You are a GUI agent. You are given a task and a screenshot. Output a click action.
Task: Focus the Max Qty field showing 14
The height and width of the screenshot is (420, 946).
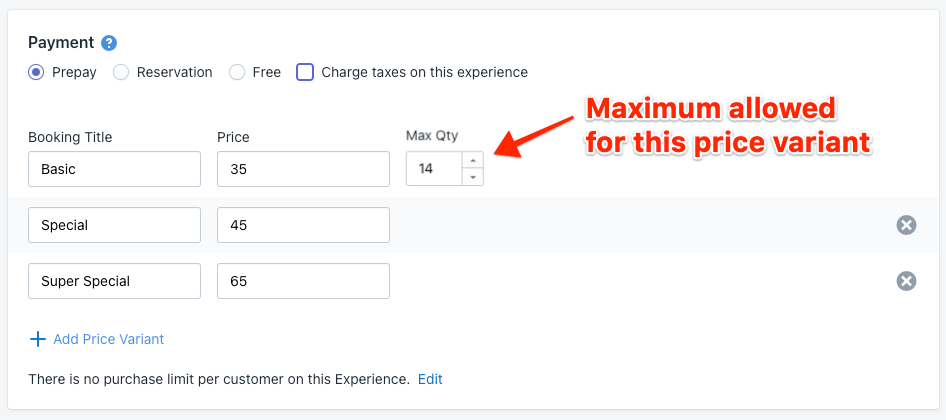pos(434,169)
